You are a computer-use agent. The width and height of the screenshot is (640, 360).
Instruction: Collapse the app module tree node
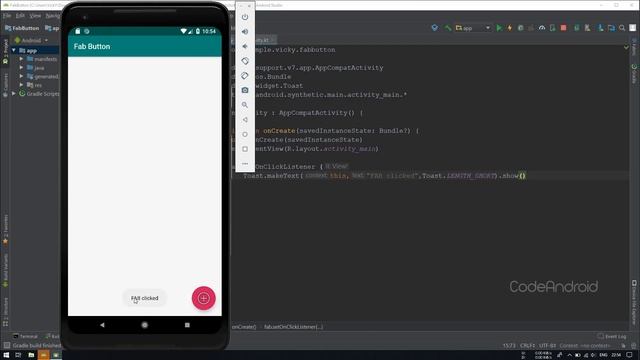(14, 50)
